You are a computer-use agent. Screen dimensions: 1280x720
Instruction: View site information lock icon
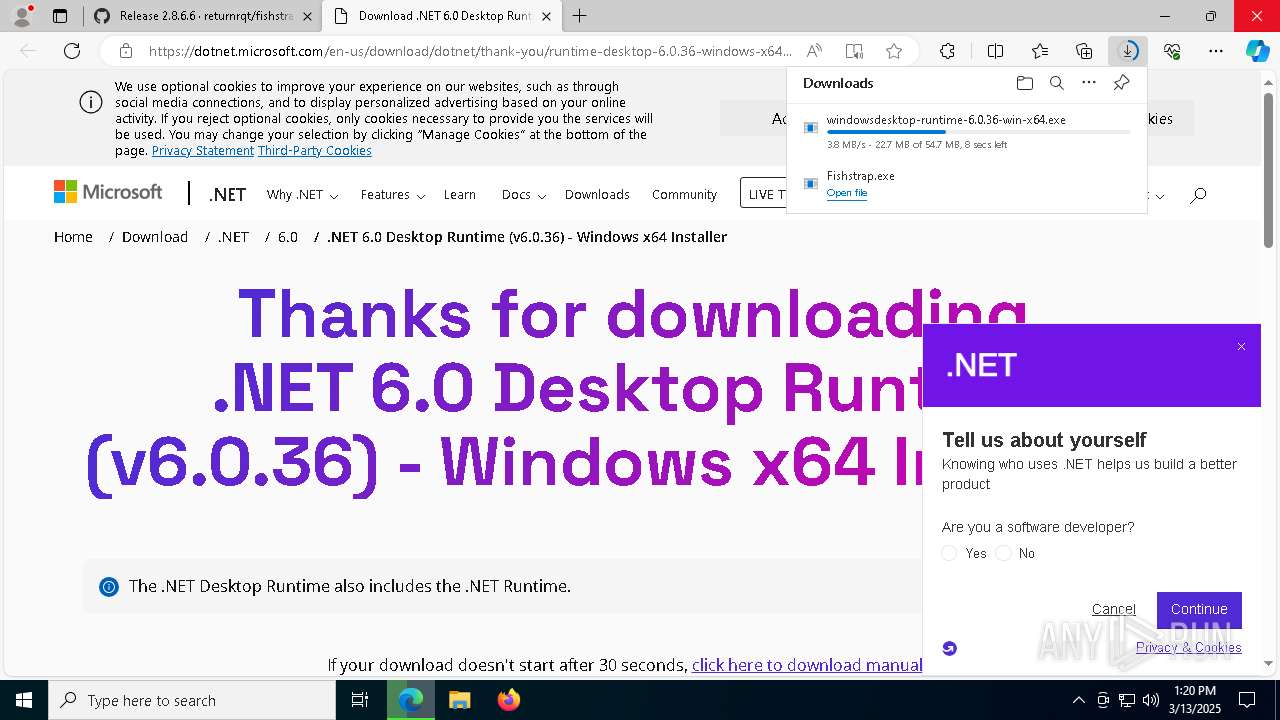[x=125, y=51]
